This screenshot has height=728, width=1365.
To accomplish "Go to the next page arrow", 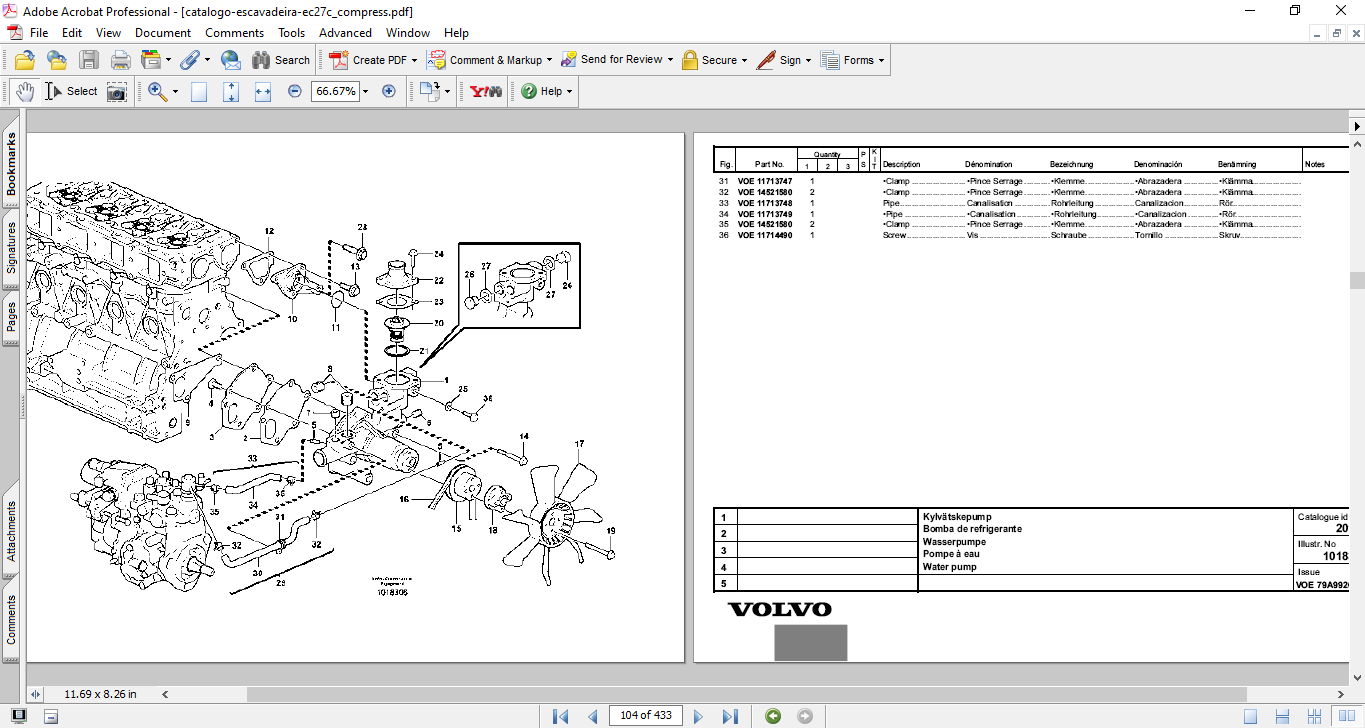I will (x=698, y=716).
